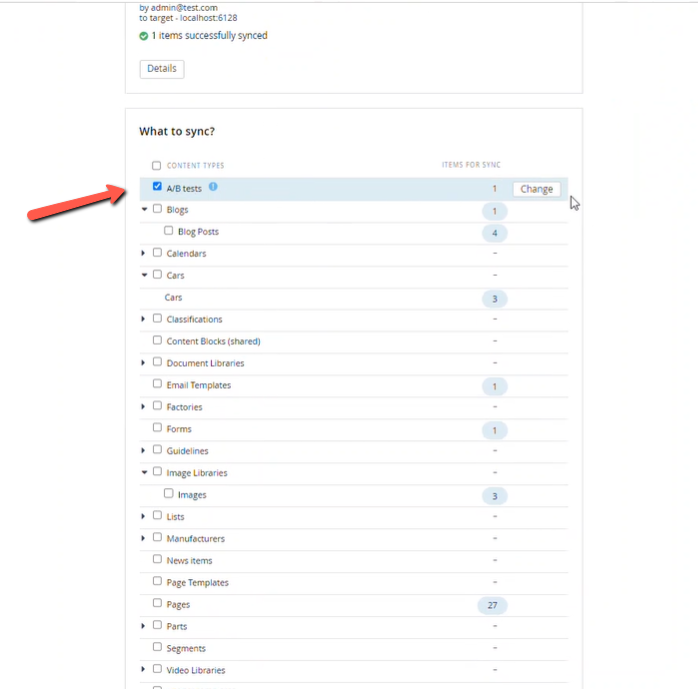Click the items badge for Blog Posts
Viewport: 698px width, 689px height.
pyautogui.click(x=494, y=233)
